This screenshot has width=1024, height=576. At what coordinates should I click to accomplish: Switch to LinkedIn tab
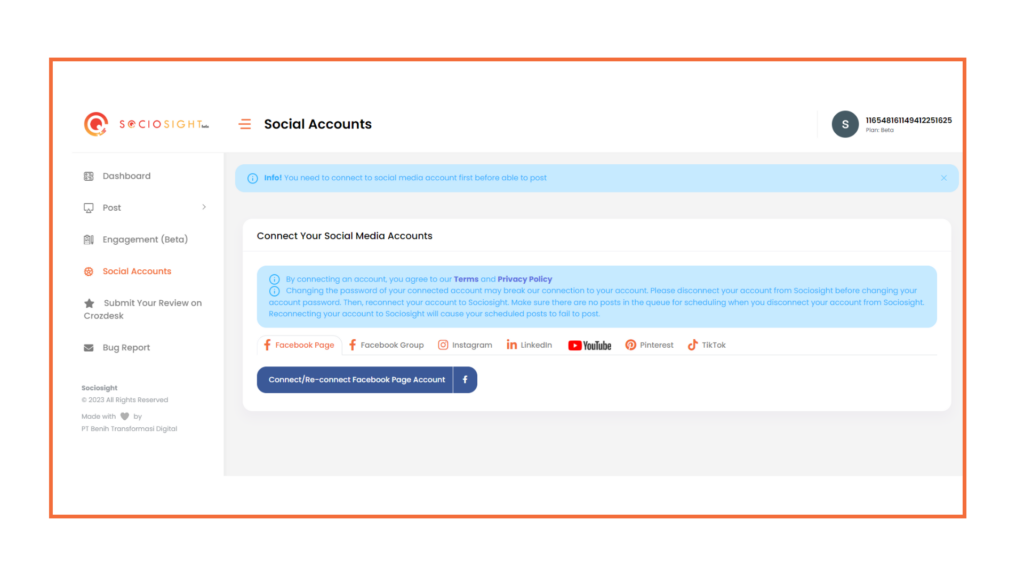[529, 345]
